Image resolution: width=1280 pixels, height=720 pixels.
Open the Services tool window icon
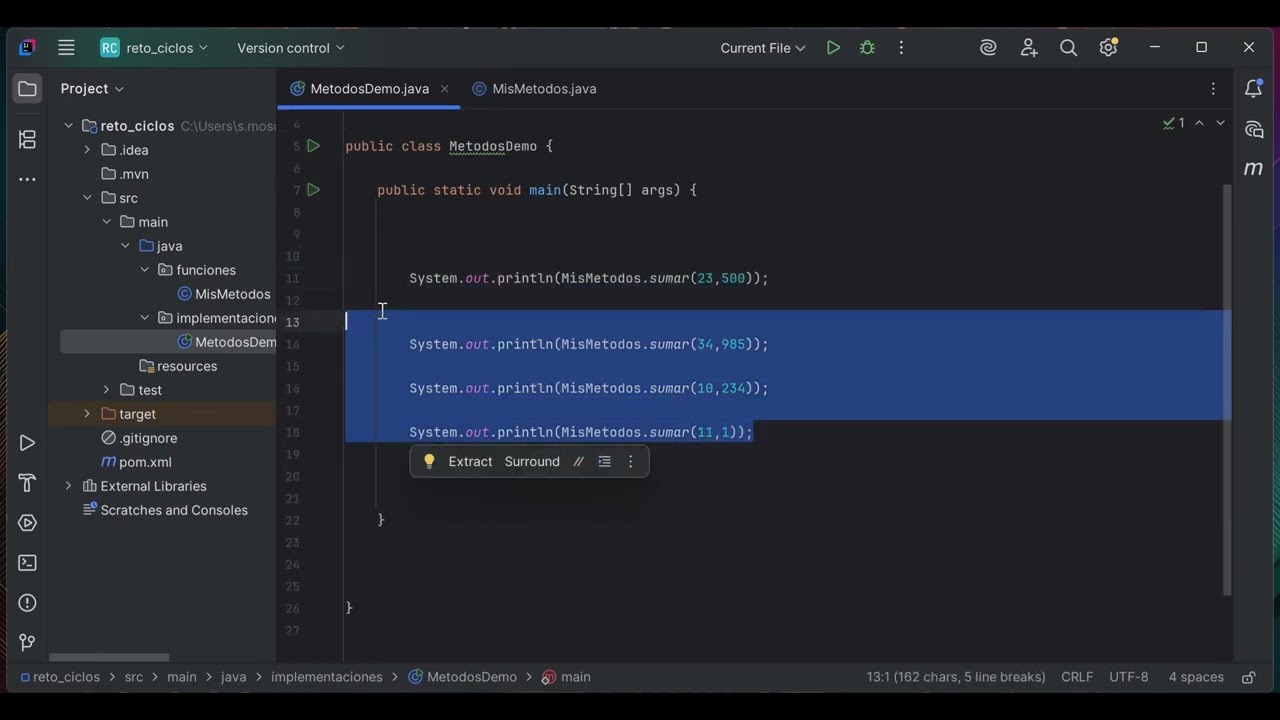(x=28, y=523)
